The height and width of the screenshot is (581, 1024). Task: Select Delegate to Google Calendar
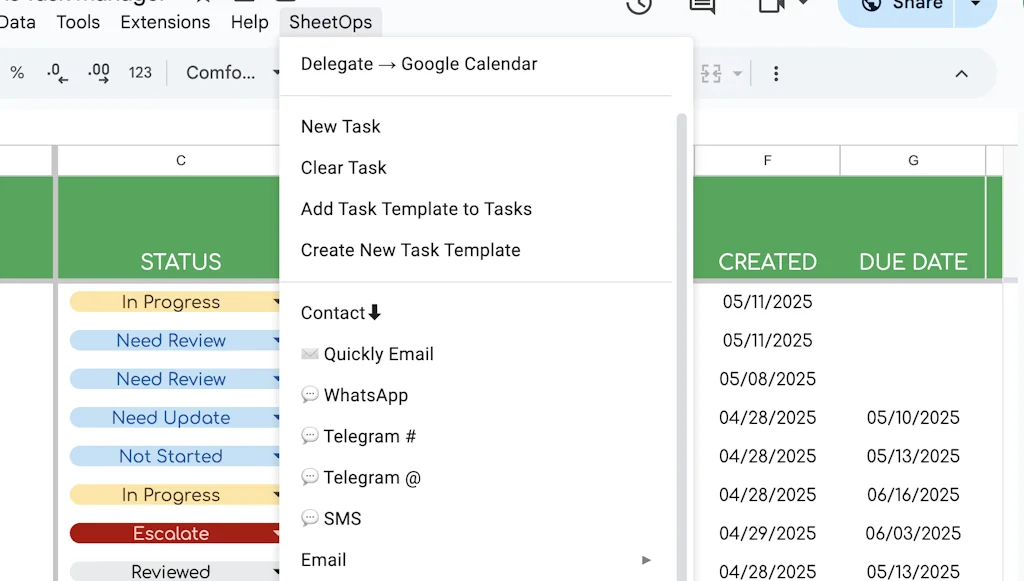pos(418,63)
